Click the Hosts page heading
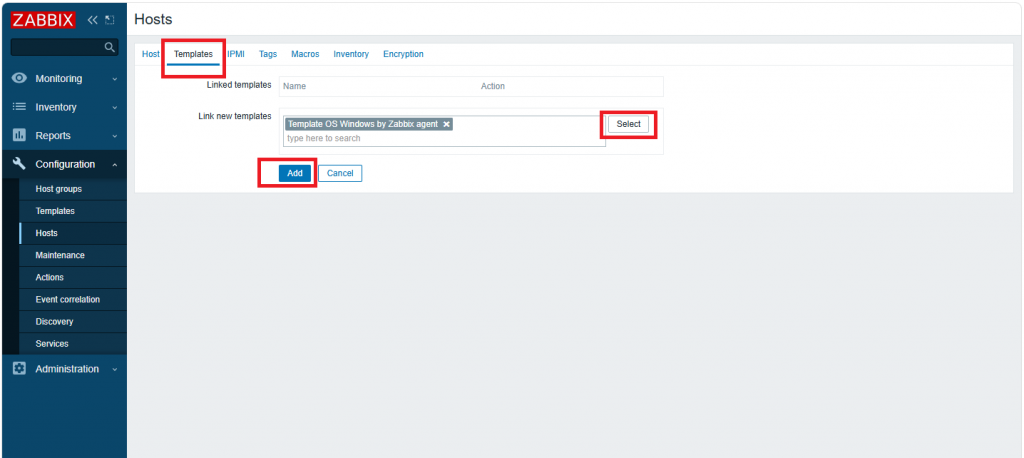This screenshot has width=1024, height=458. pos(153,20)
